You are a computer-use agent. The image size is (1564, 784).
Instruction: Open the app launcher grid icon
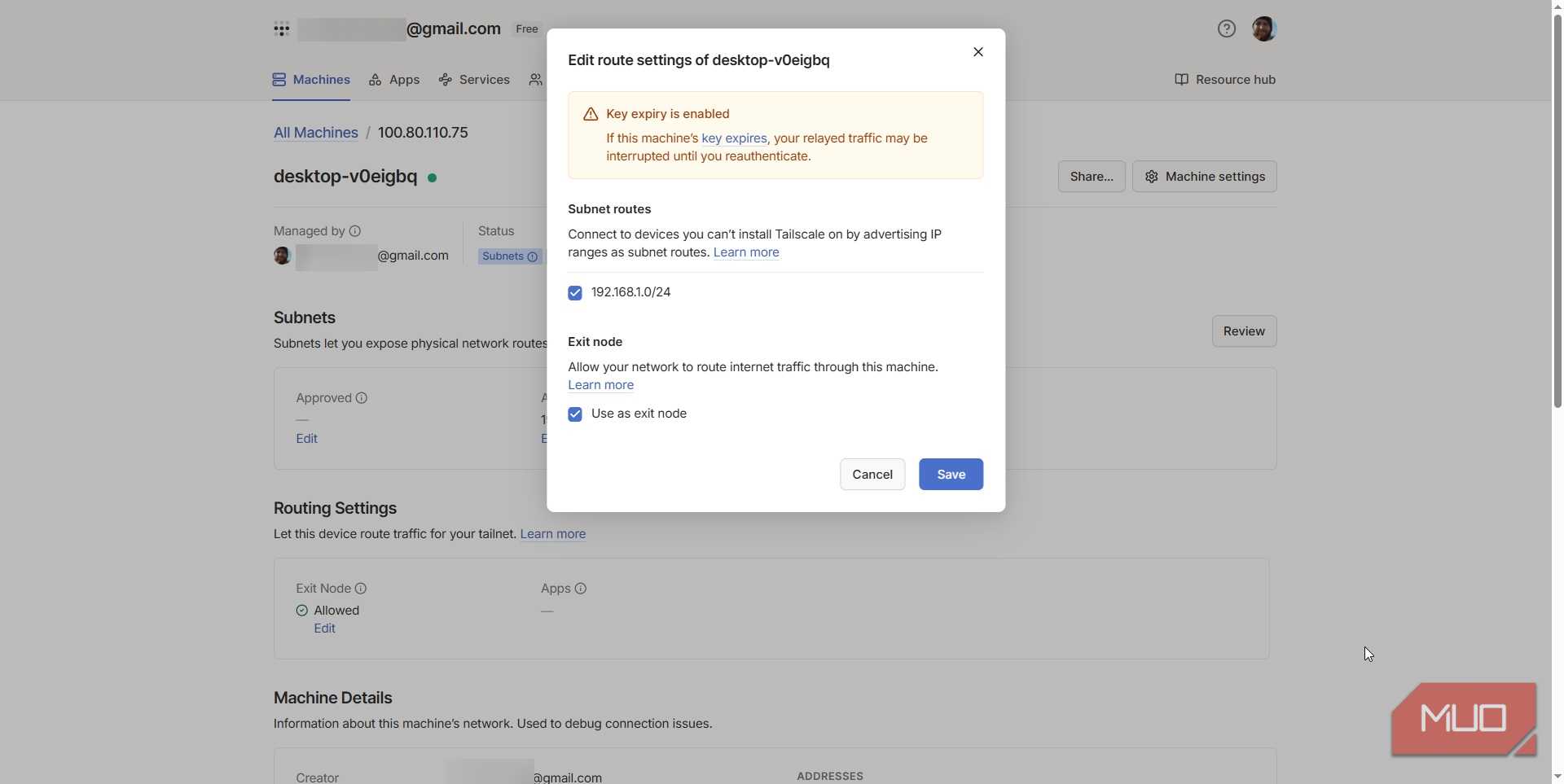[x=282, y=29]
